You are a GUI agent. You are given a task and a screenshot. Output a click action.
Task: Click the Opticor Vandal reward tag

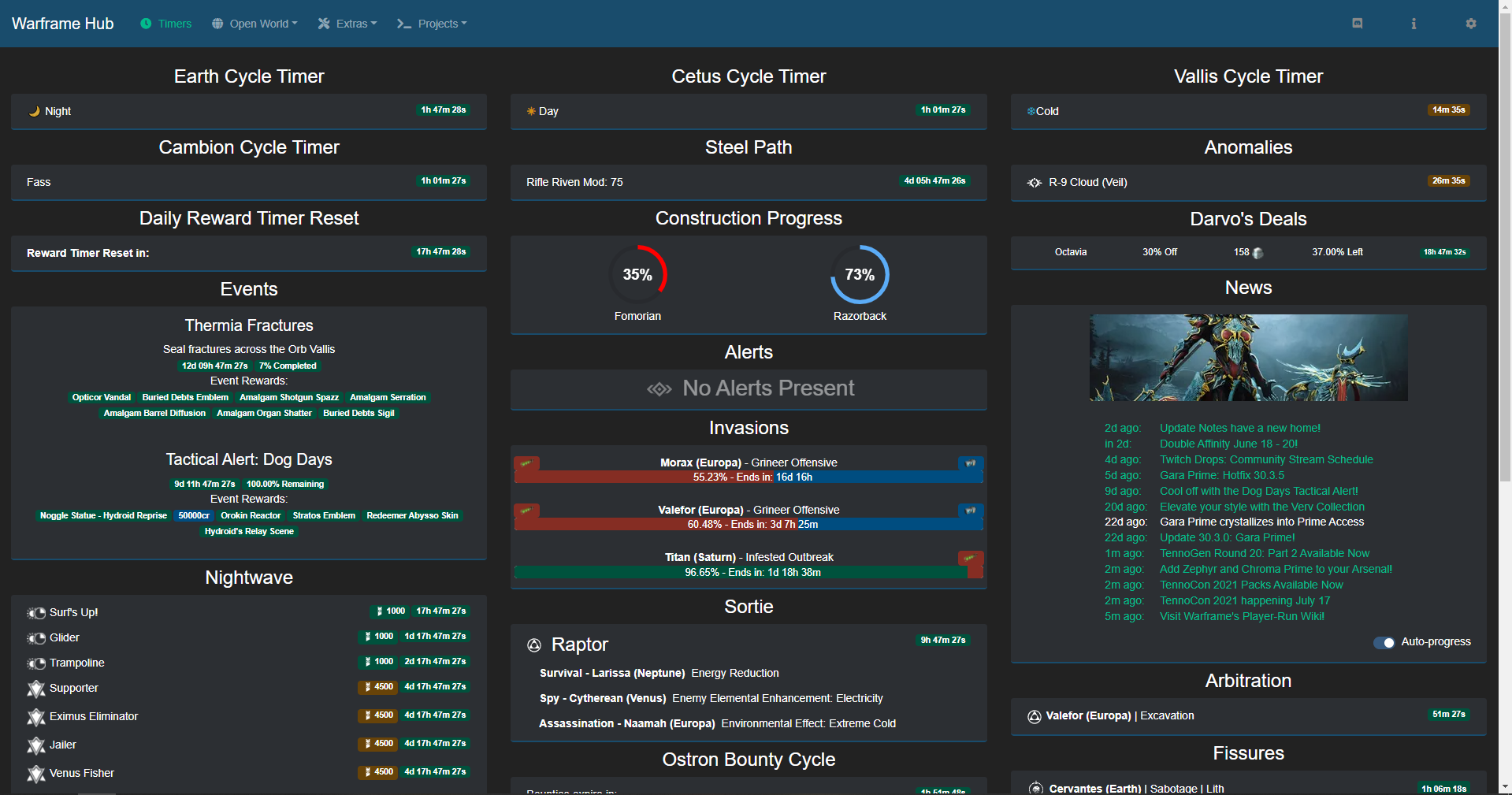pos(102,398)
